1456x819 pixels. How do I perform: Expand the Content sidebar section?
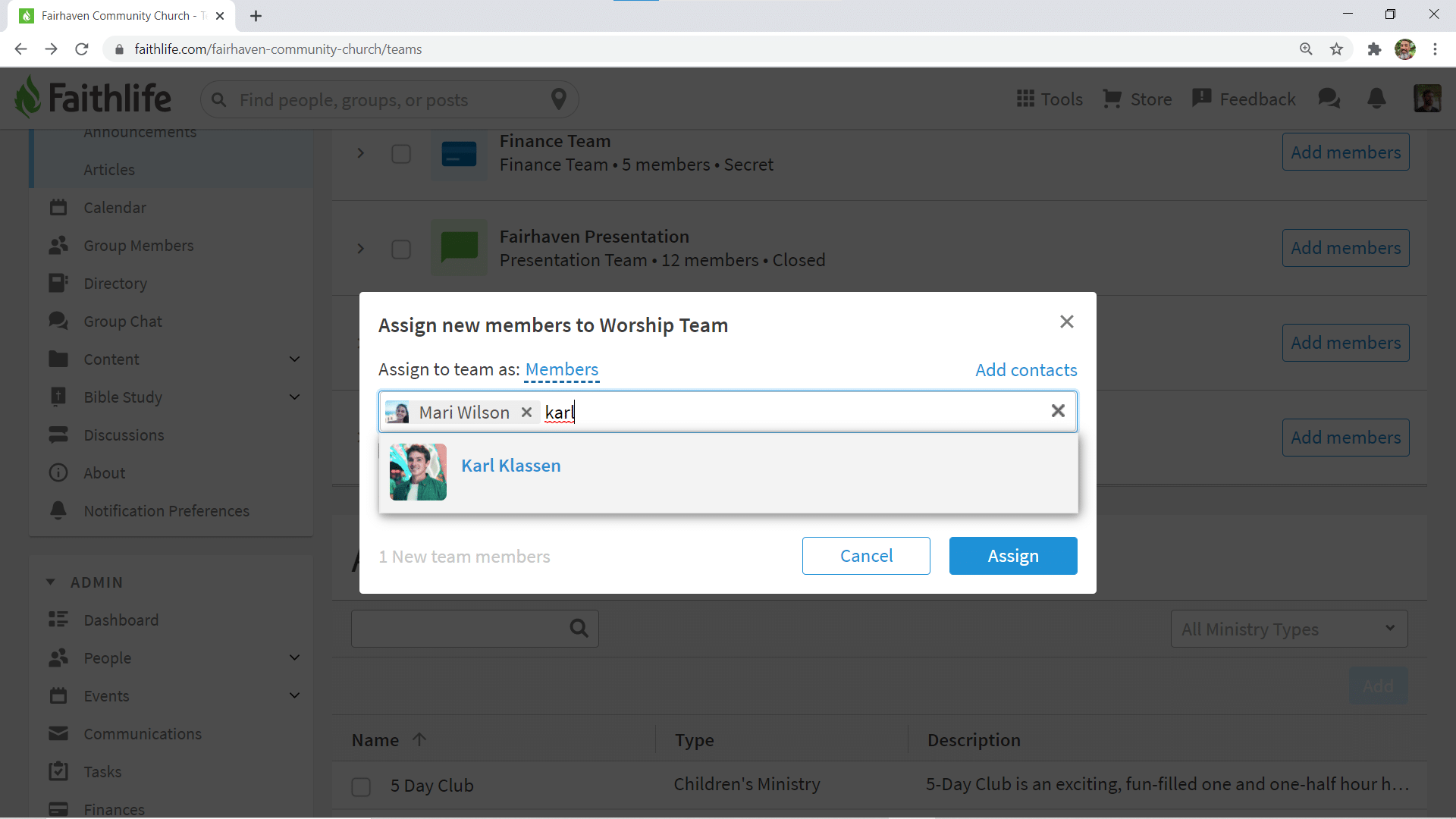(295, 359)
